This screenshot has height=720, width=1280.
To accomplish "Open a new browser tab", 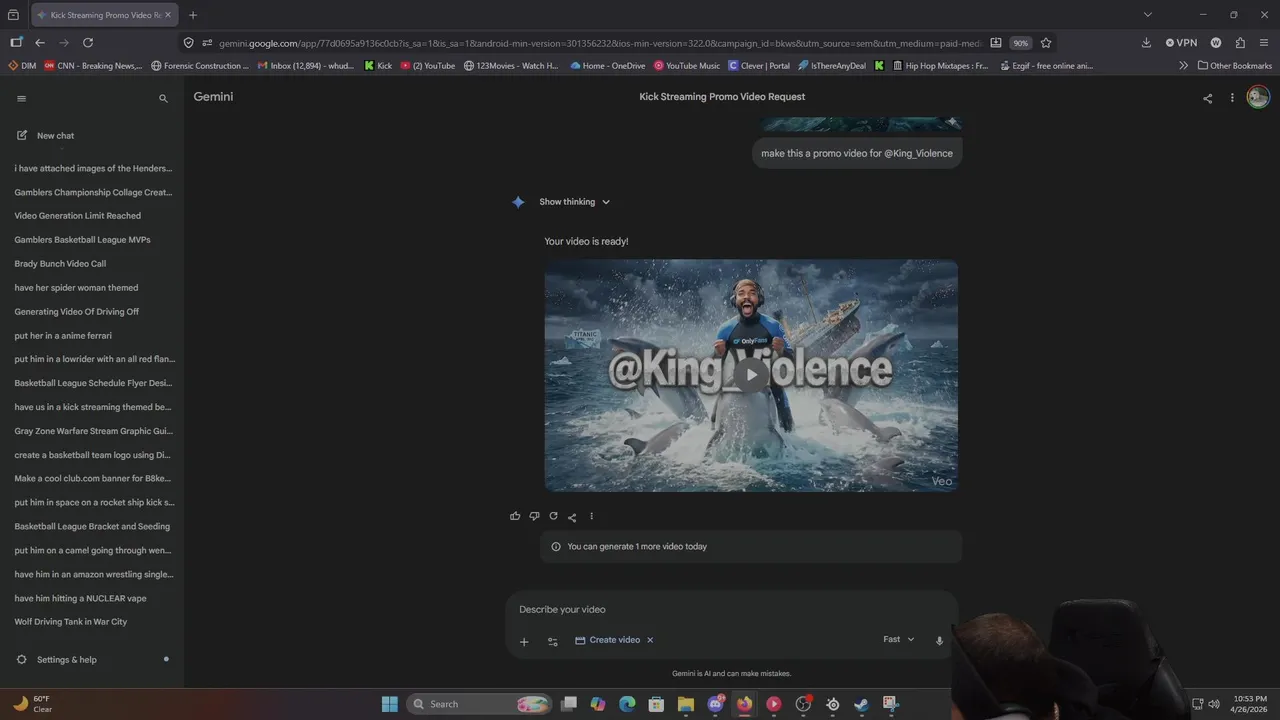I will click(x=193, y=15).
